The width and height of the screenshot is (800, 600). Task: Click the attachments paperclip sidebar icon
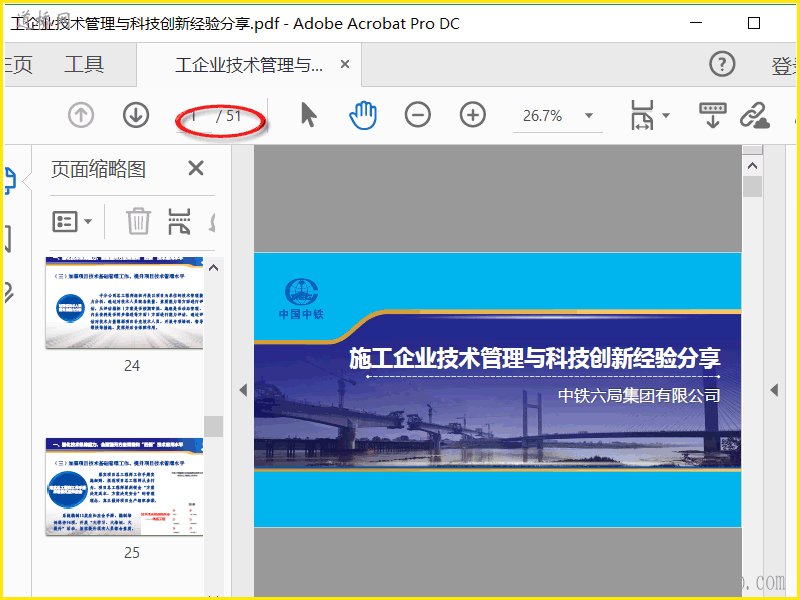pyautogui.click(x=9, y=292)
